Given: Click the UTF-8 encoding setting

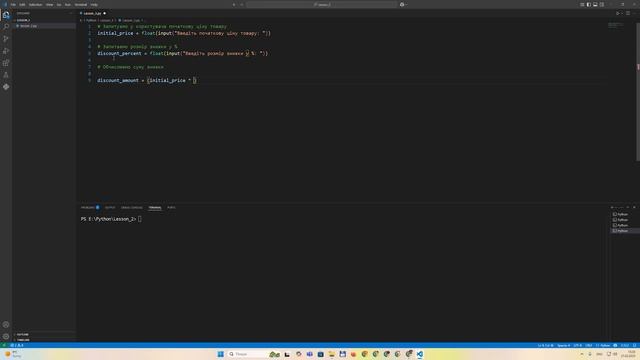Looking at the screenshot, I should [578, 345].
